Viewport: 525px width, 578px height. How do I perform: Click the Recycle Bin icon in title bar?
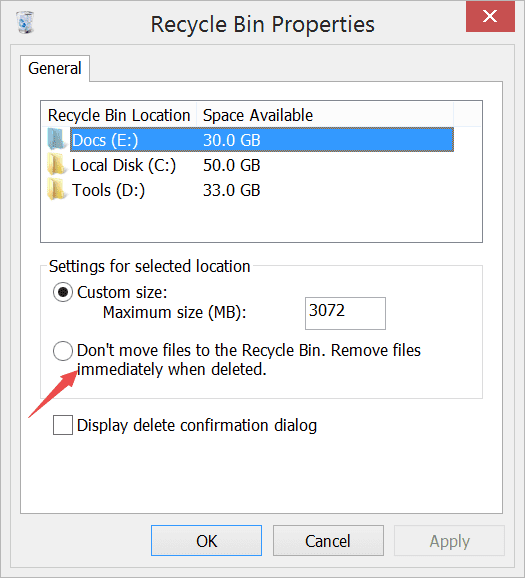[25, 22]
